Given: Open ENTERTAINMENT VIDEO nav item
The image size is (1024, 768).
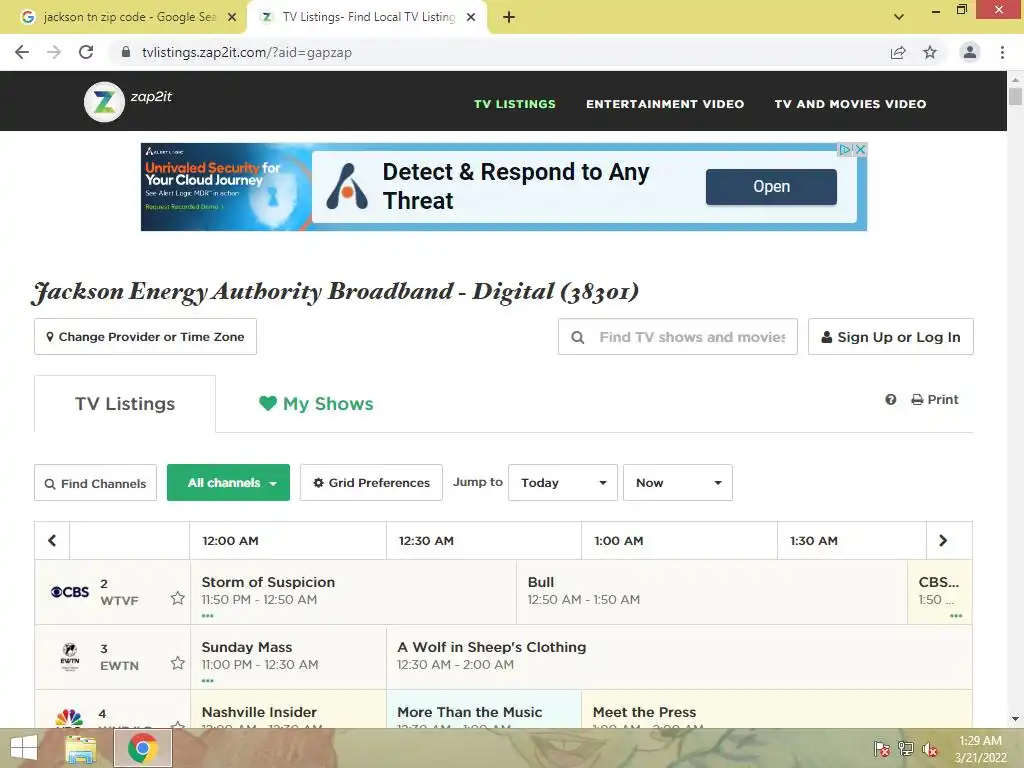Looking at the screenshot, I should click(x=665, y=104).
